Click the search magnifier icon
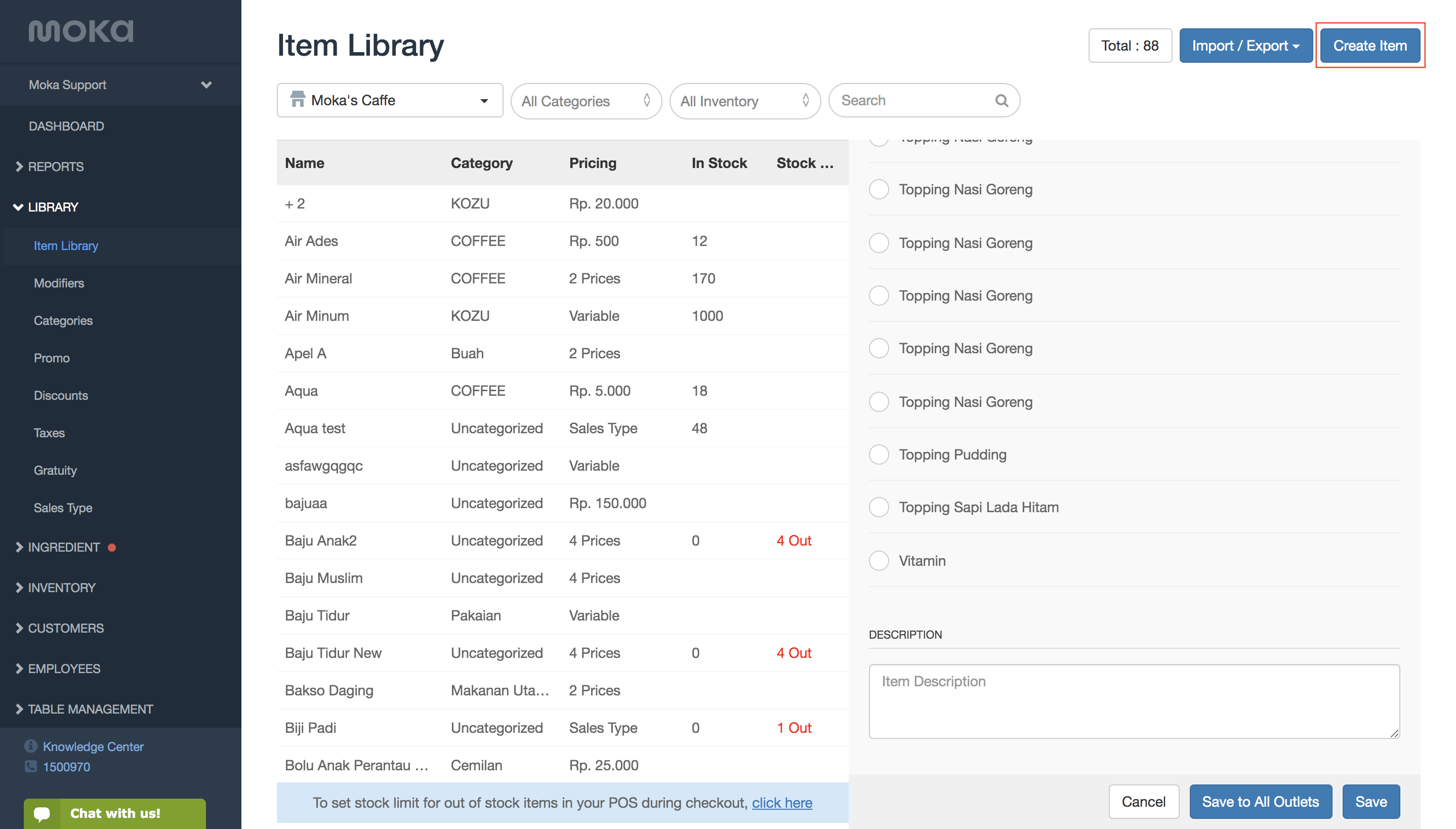Screen dimensions: 1456x829 pos(1001,101)
